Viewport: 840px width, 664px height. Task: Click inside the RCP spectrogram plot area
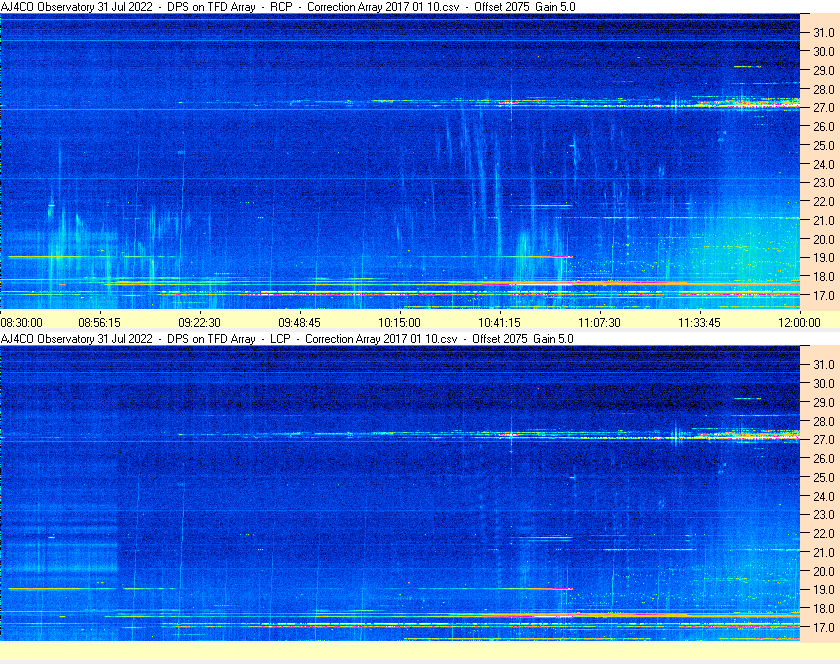[400, 161]
